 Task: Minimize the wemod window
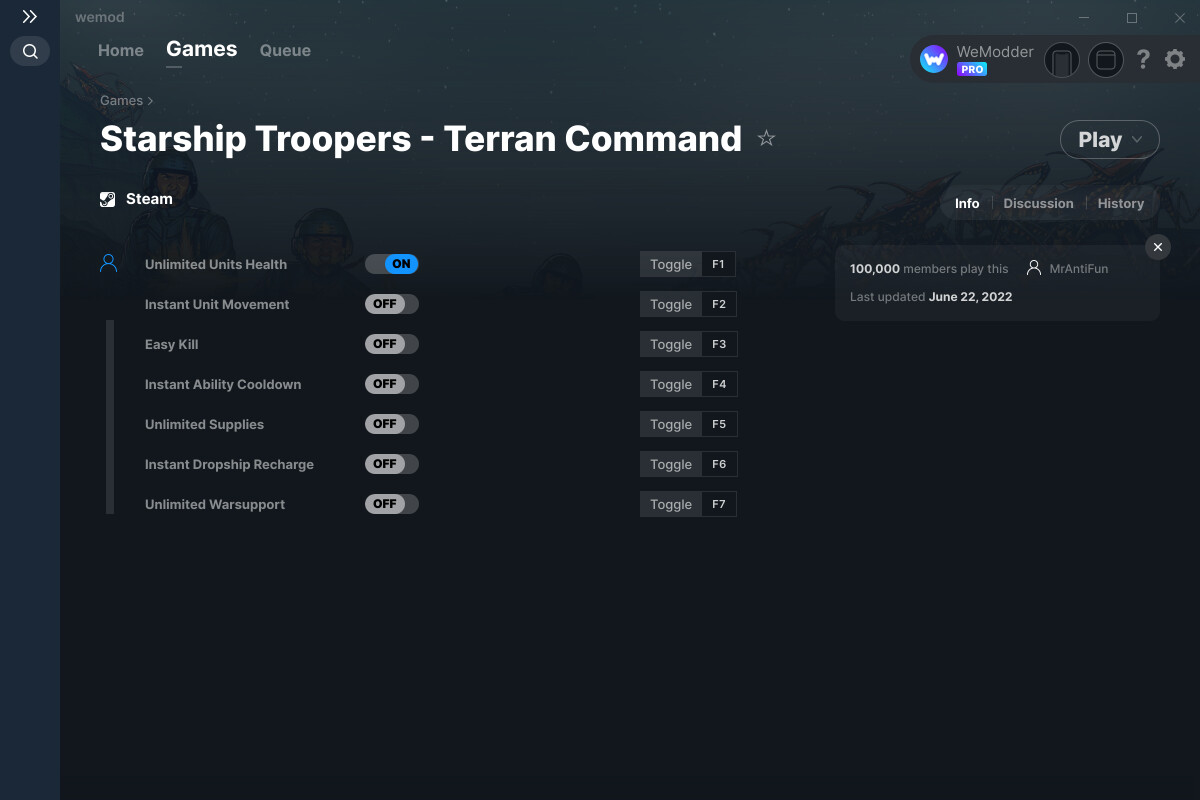coord(1085,18)
